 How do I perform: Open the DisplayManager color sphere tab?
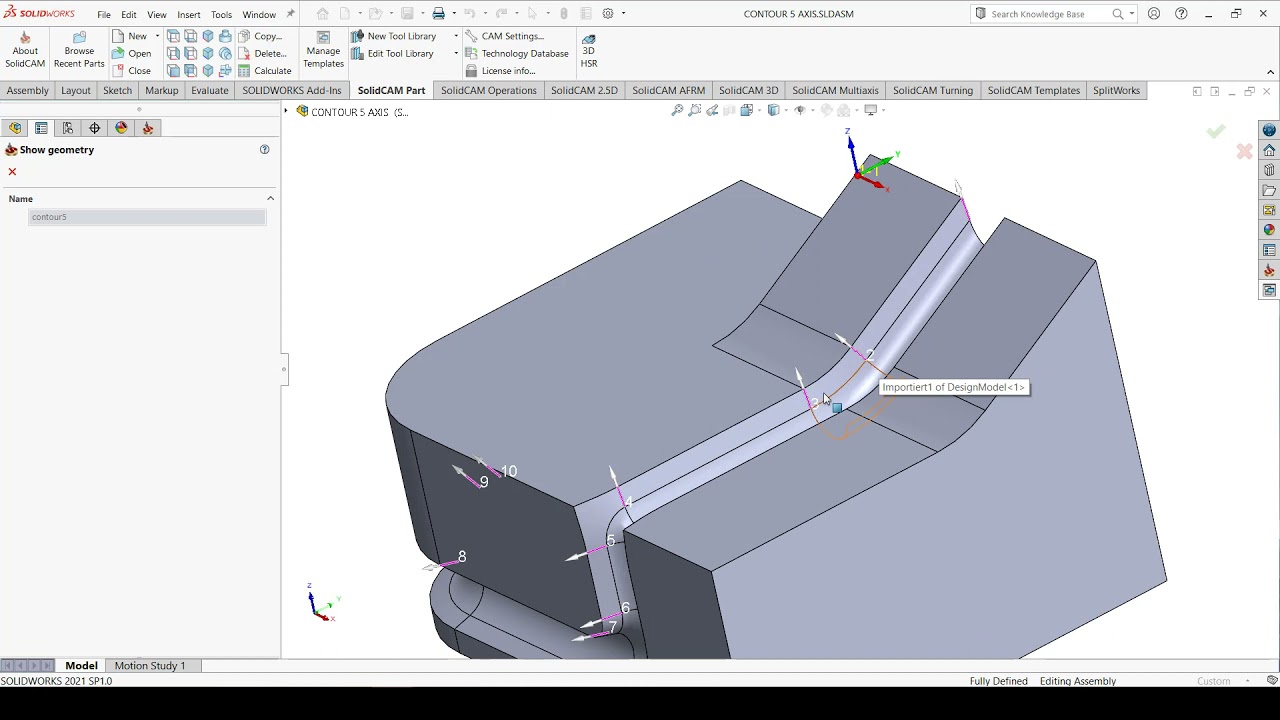pyautogui.click(x=122, y=128)
